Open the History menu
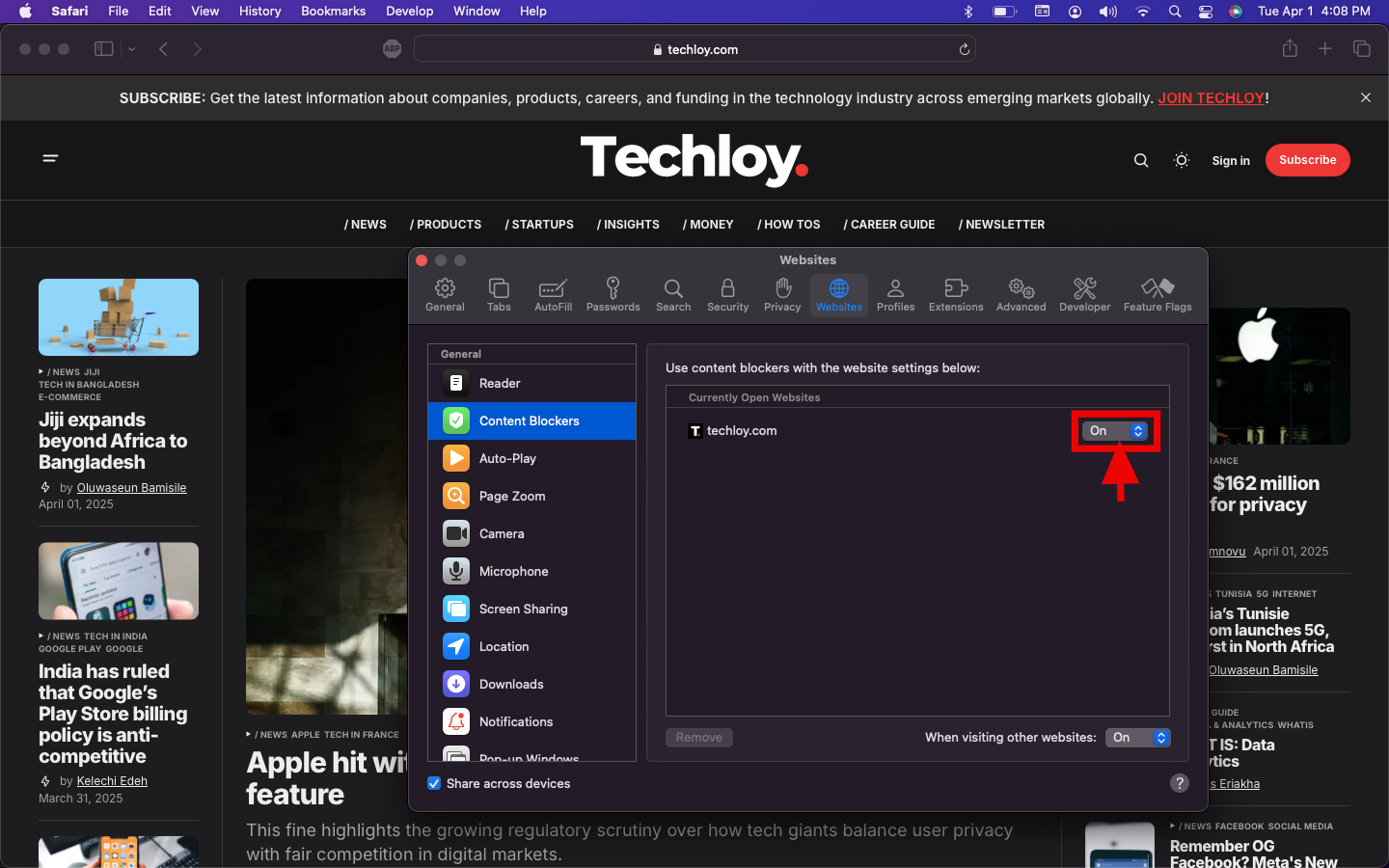 [259, 12]
